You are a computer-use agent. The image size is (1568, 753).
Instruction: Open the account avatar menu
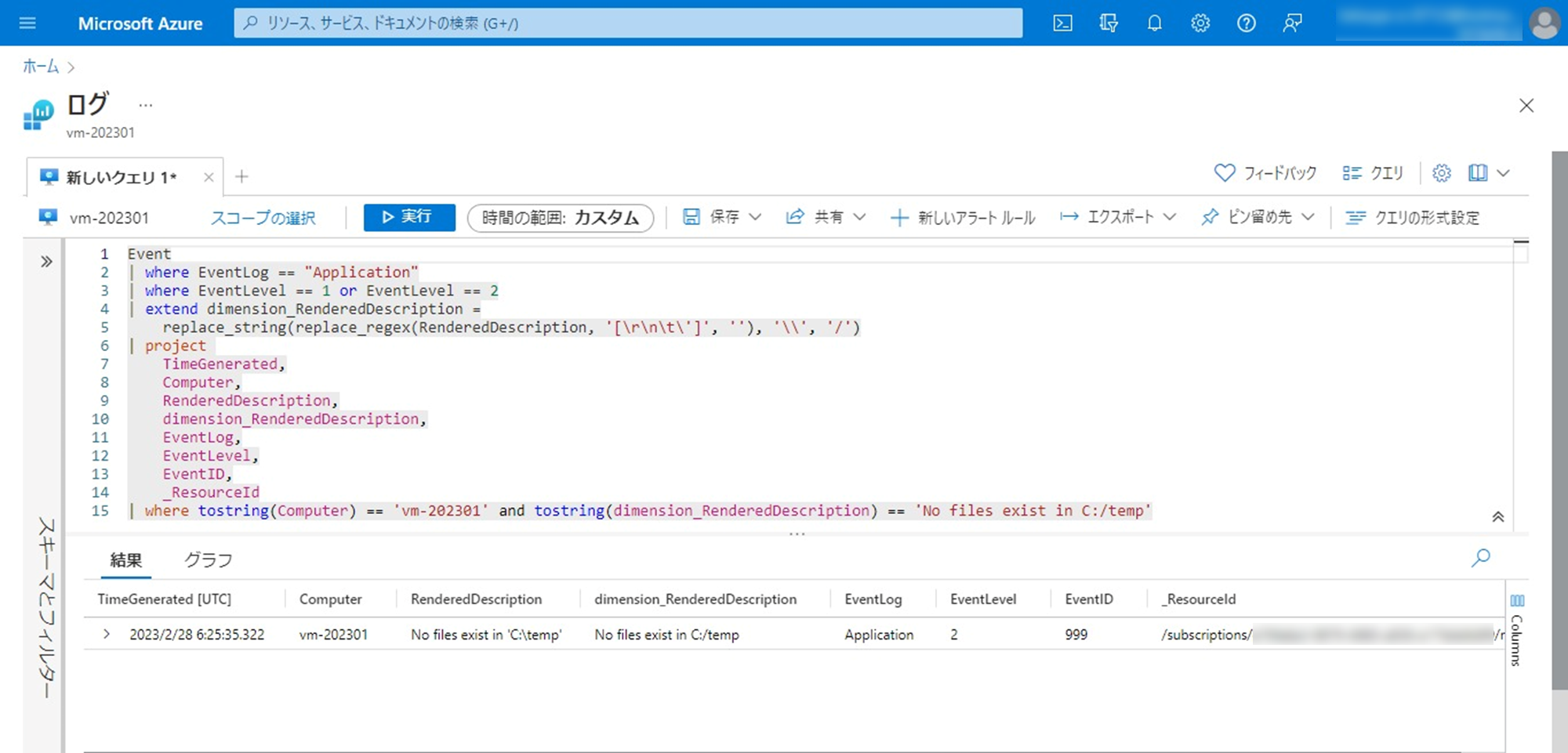click(1544, 24)
